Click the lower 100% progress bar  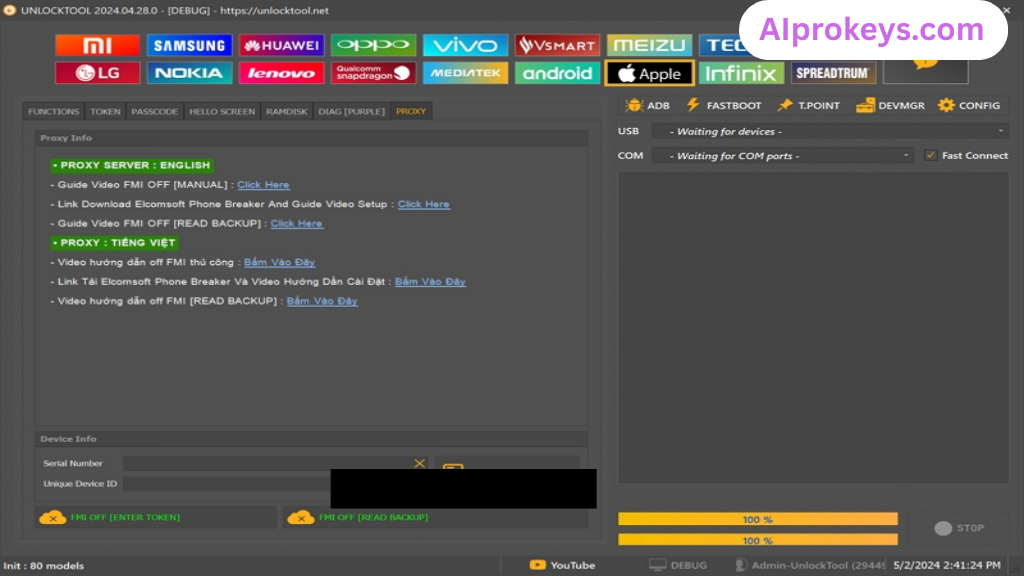[758, 540]
